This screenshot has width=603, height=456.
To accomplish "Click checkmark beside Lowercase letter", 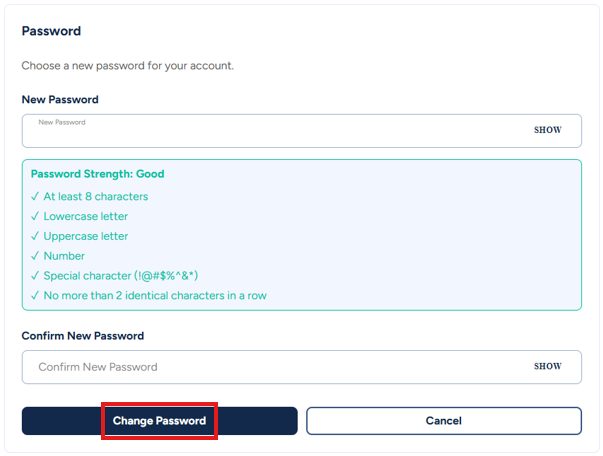I will click(x=35, y=216).
